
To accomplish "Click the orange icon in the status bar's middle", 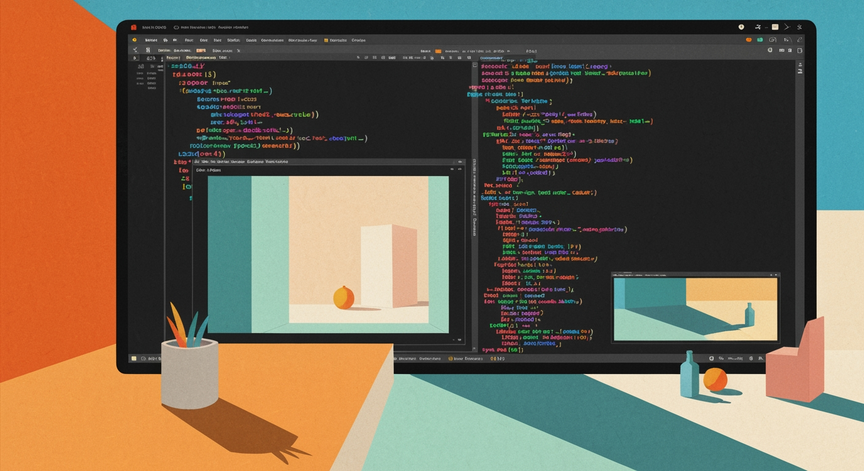I will click(450, 359).
